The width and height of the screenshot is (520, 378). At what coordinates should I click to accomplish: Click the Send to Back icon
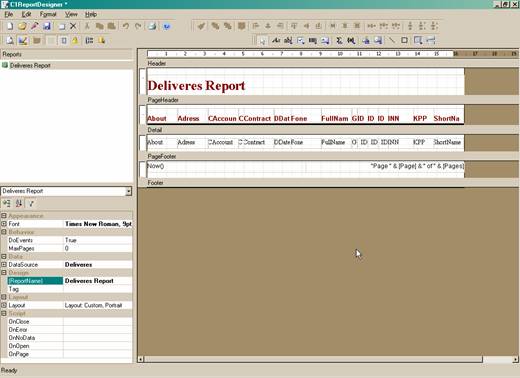click(x=228, y=26)
